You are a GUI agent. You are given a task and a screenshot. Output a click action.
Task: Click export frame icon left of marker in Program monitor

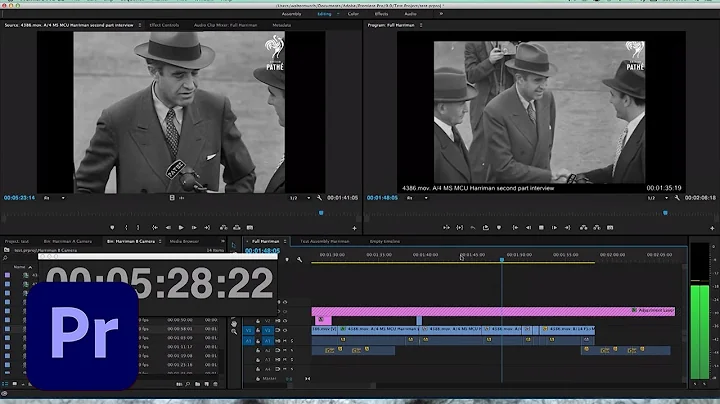tap(486, 228)
